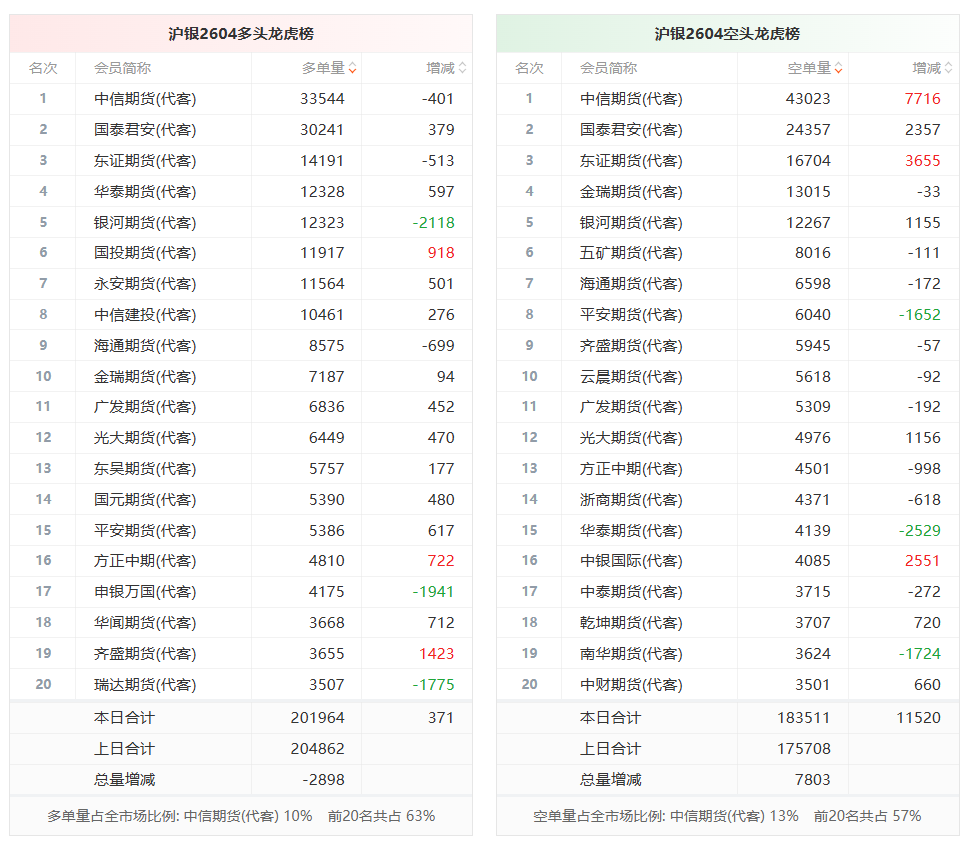968x846 pixels.
Task: Click the 沪银2604多头龙虎榜 title
Action: pos(241,33)
